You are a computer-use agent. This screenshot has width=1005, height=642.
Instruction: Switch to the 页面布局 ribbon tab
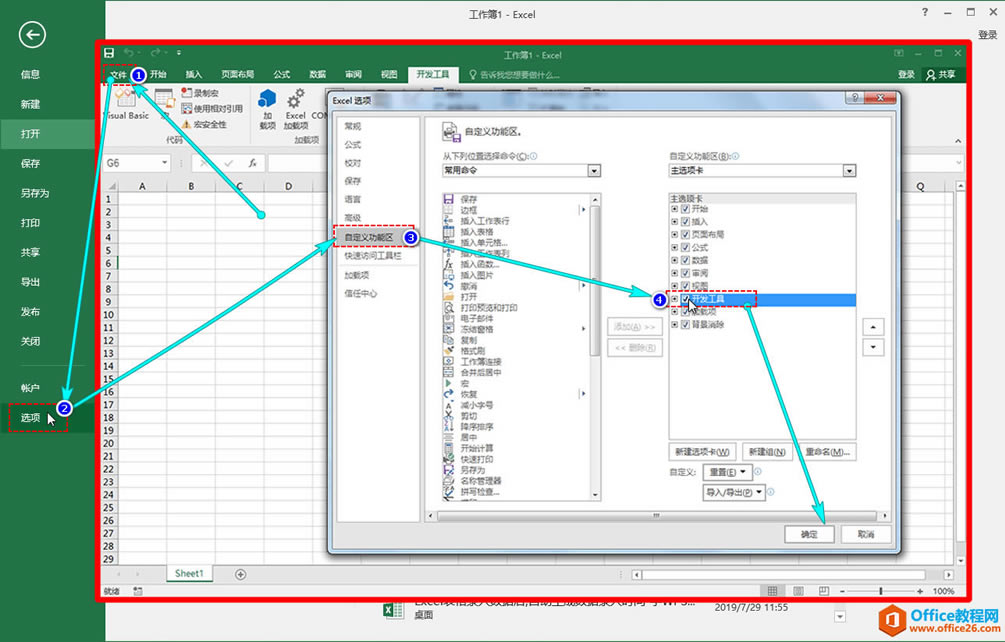click(238, 74)
